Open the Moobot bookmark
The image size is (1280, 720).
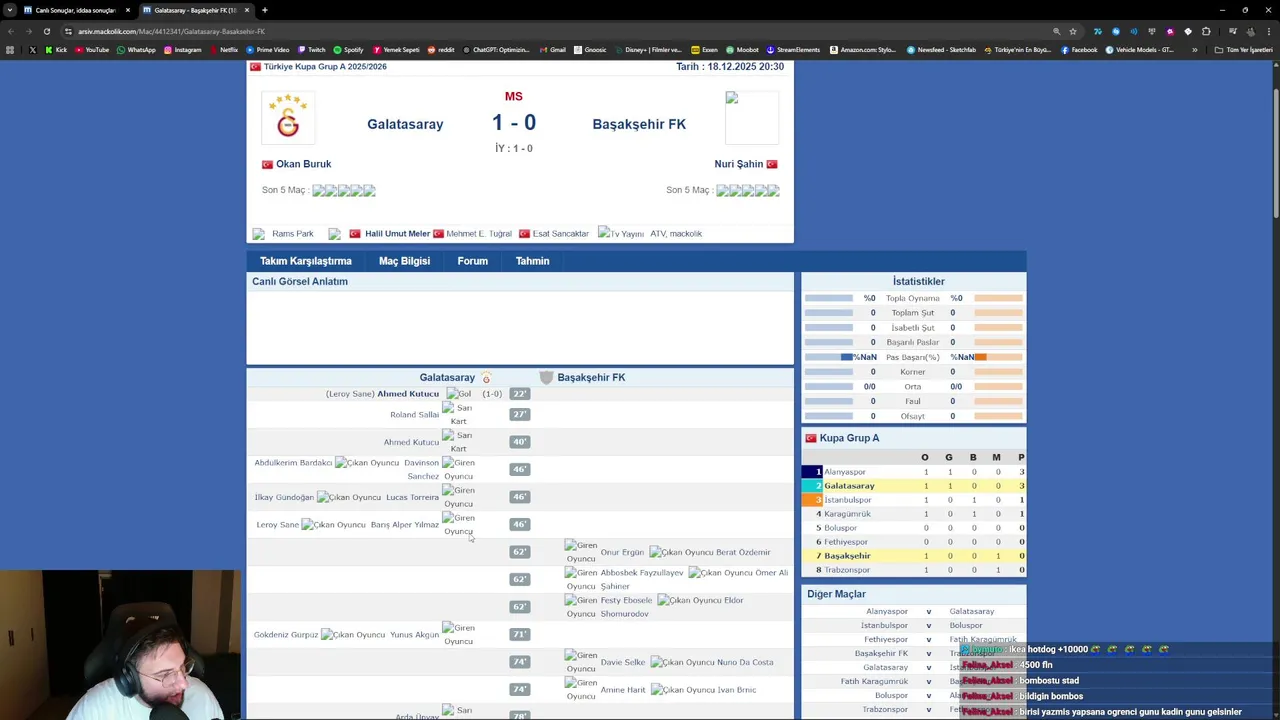(x=742, y=50)
